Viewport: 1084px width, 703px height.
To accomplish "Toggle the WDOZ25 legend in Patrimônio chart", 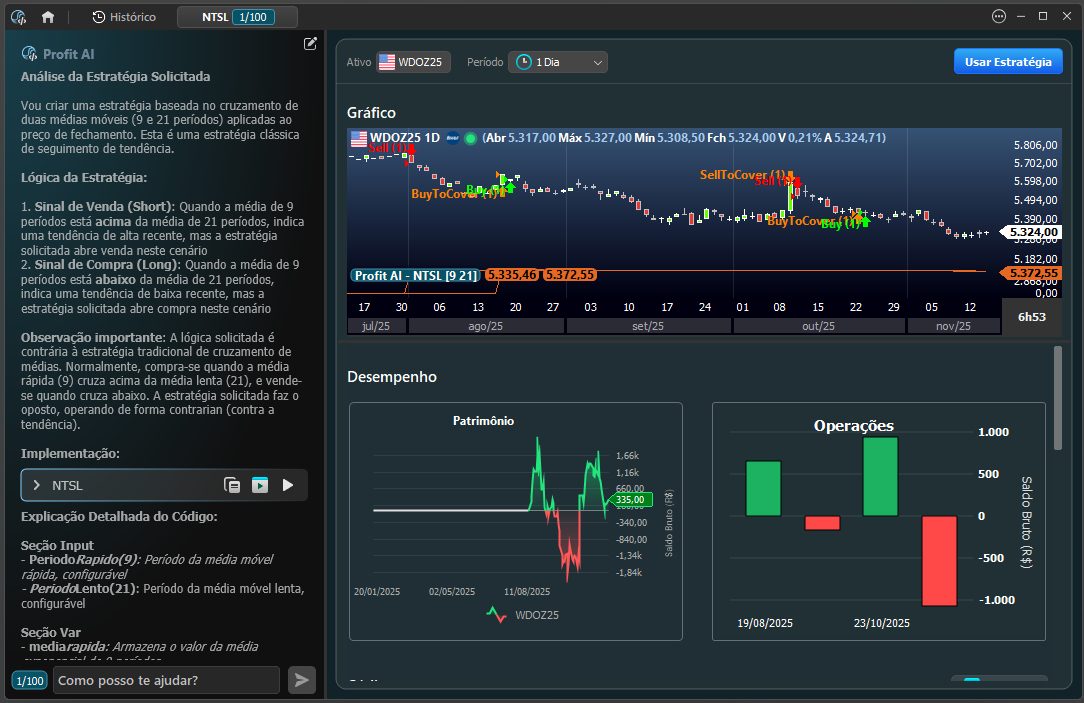I will click(523, 615).
